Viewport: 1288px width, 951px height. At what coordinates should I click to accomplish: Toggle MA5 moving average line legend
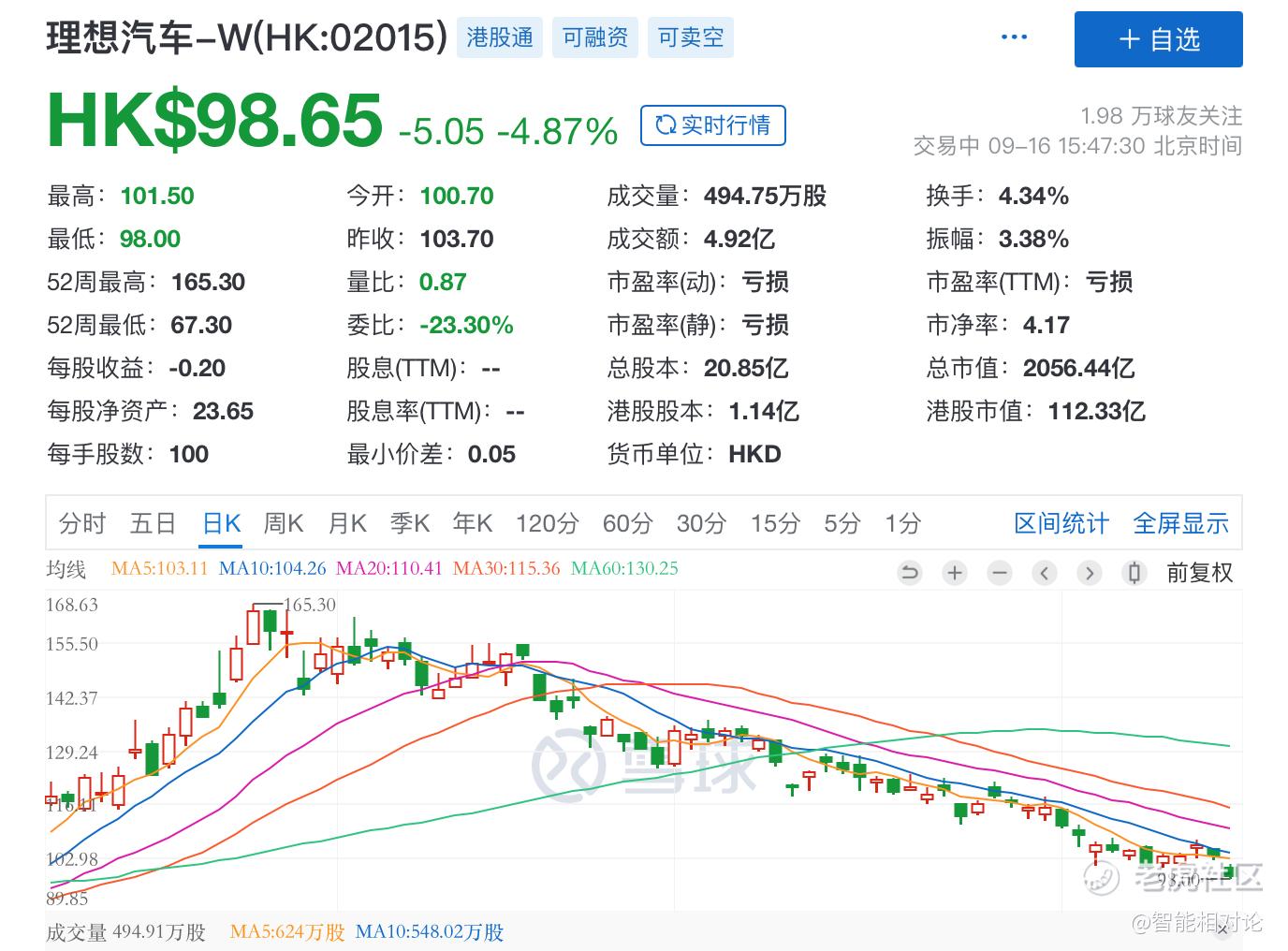(159, 568)
